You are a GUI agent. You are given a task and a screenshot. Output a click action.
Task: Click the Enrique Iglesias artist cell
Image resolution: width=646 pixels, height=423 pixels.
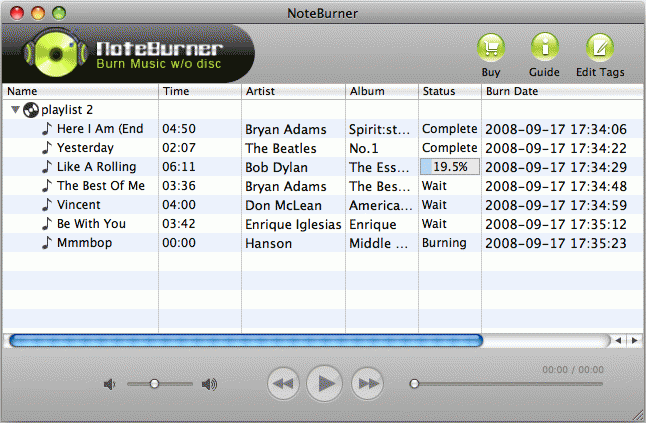[x=293, y=224]
